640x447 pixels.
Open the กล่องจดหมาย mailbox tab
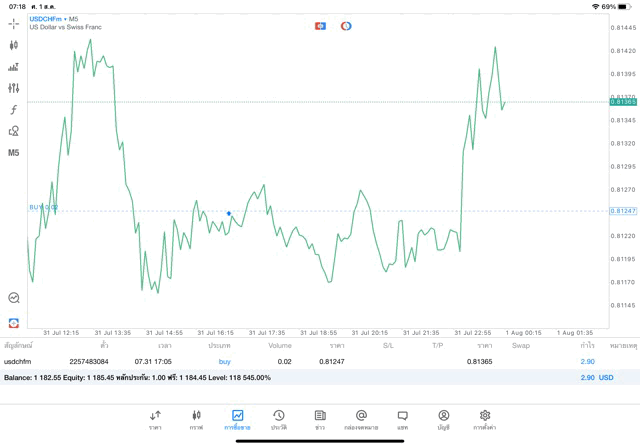(x=361, y=419)
